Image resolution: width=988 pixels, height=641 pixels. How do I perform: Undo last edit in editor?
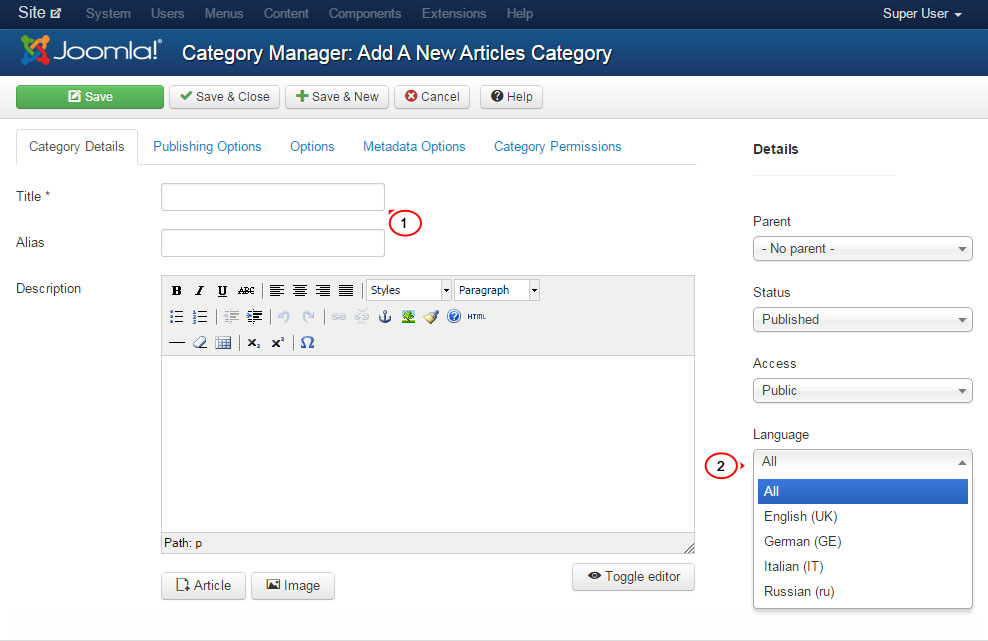coord(284,316)
